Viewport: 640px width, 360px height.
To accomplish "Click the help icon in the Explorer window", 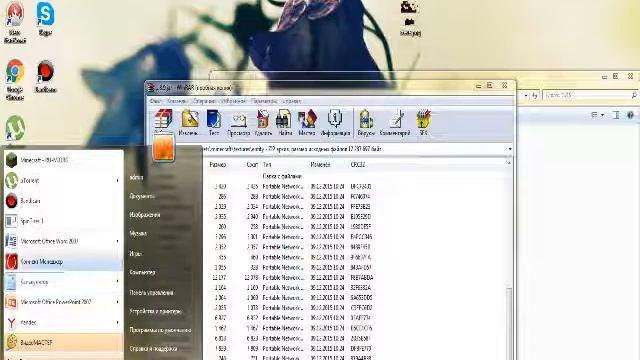I will point(630,115).
